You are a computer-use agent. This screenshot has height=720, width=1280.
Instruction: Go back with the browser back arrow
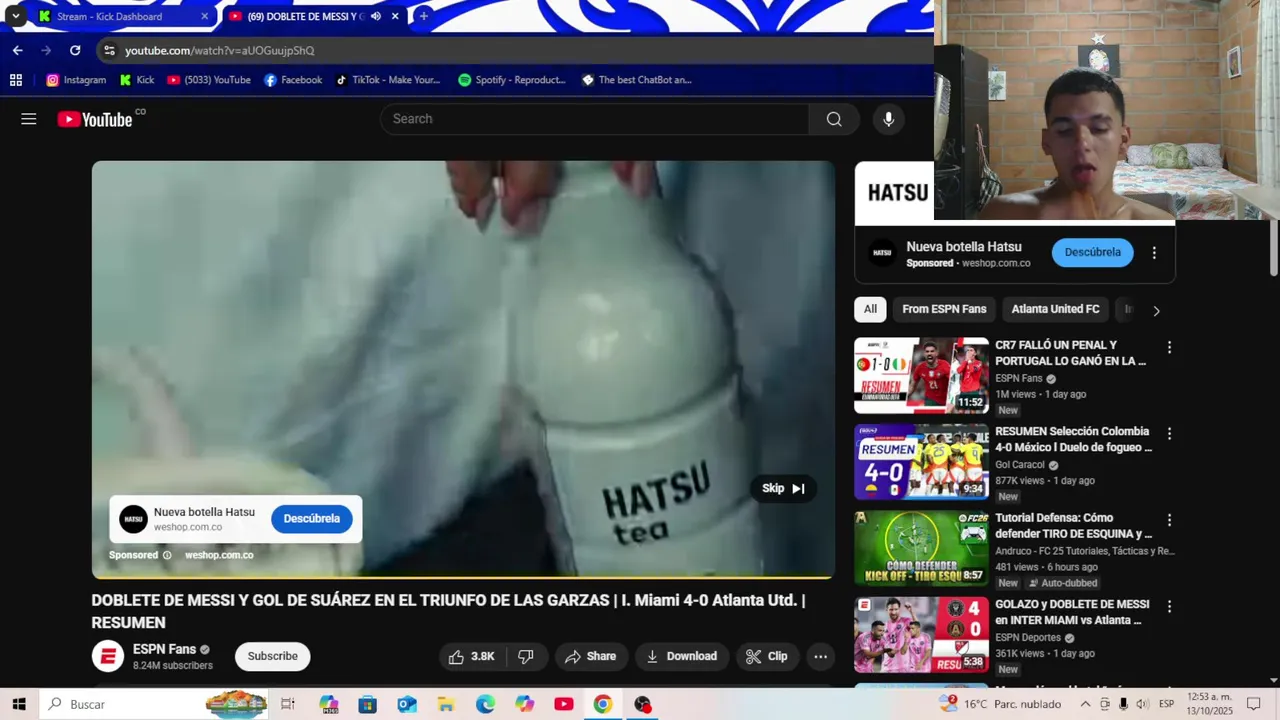[x=18, y=50]
